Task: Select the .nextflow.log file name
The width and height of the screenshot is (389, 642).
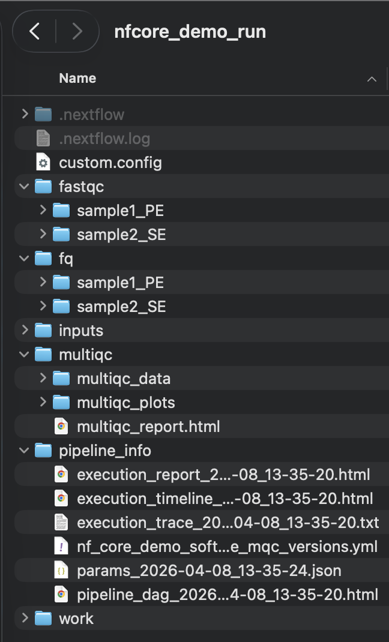Action: coord(104,139)
